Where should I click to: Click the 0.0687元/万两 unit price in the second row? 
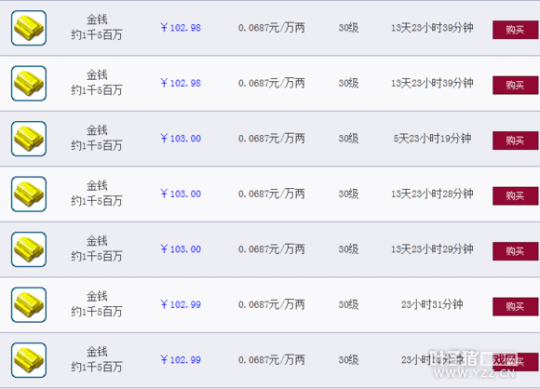tap(271, 83)
